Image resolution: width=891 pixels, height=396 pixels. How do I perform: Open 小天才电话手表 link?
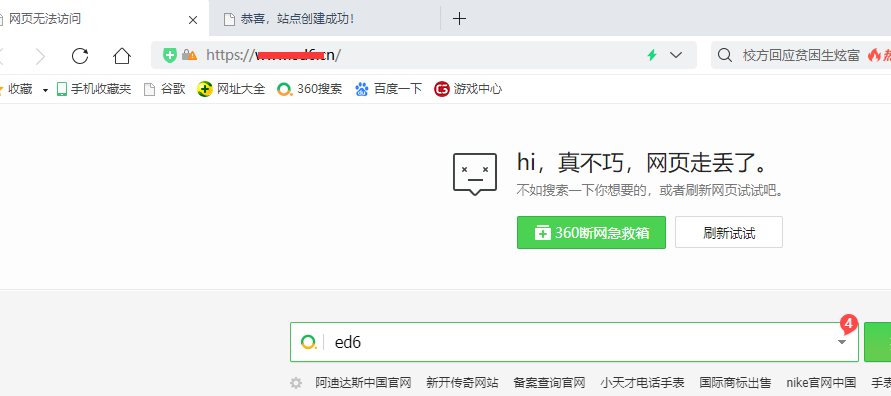(x=642, y=382)
